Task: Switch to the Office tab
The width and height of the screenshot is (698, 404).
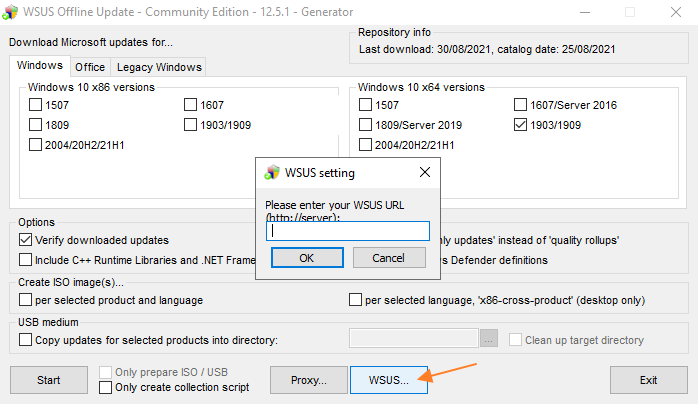Action: pyautogui.click(x=89, y=68)
